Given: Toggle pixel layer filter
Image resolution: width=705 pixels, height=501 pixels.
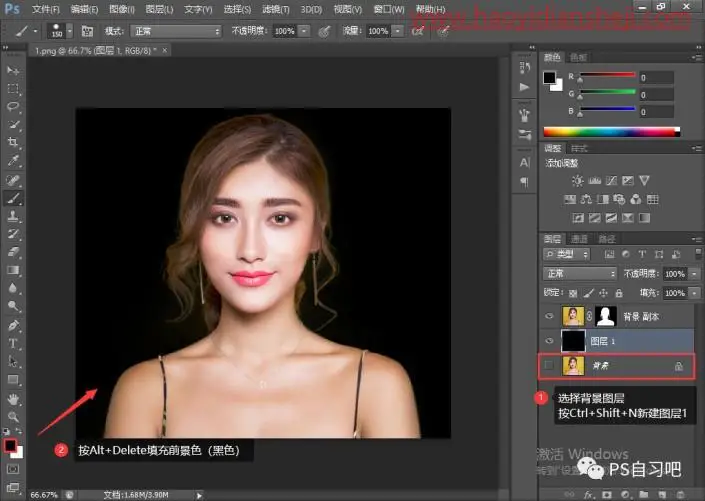Looking at the screenshot, I should click(x=609, y=254).
